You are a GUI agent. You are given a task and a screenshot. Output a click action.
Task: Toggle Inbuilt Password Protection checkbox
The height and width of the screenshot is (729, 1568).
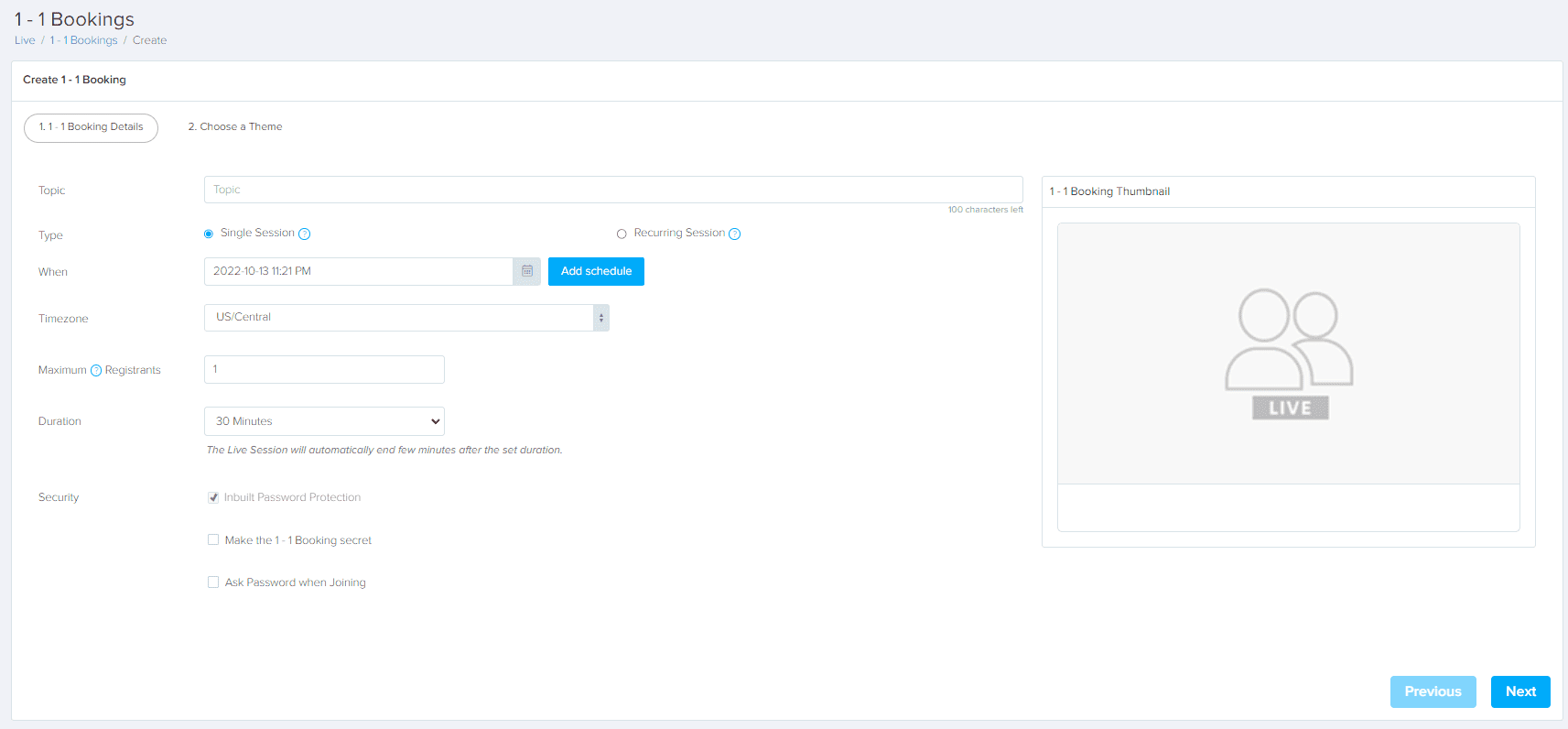[213, 497]
